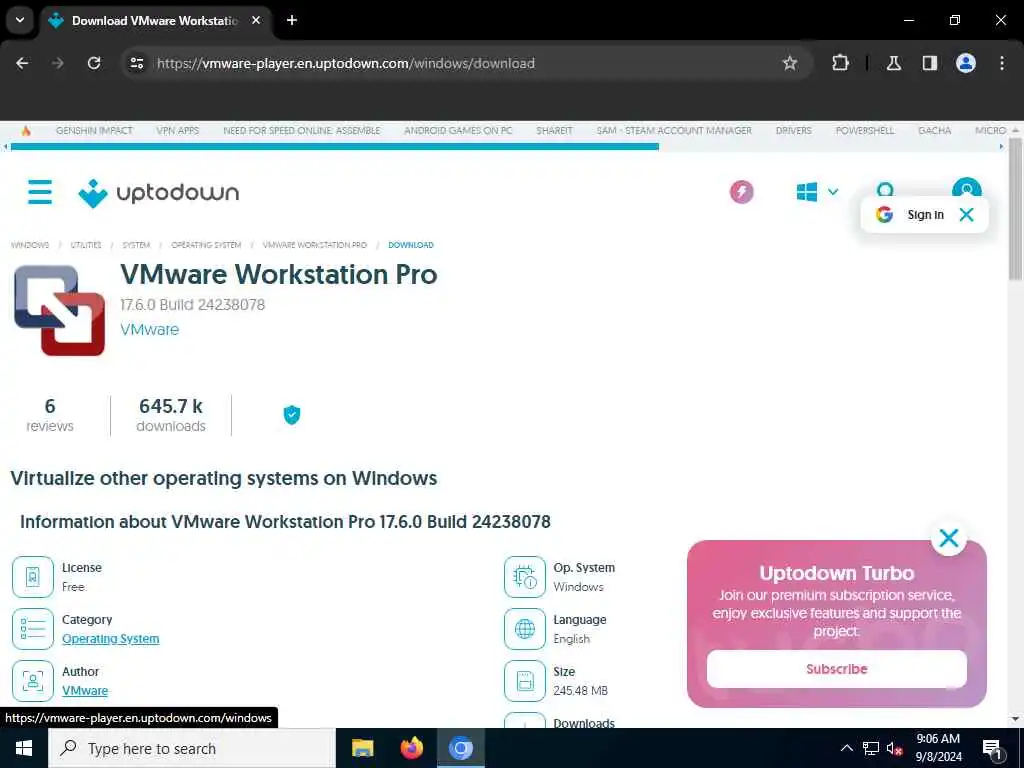The height and width of the screenshot is (768, 1024).
Task: Close the Uptodown Turbo promo card
Action: coord(948,538)
